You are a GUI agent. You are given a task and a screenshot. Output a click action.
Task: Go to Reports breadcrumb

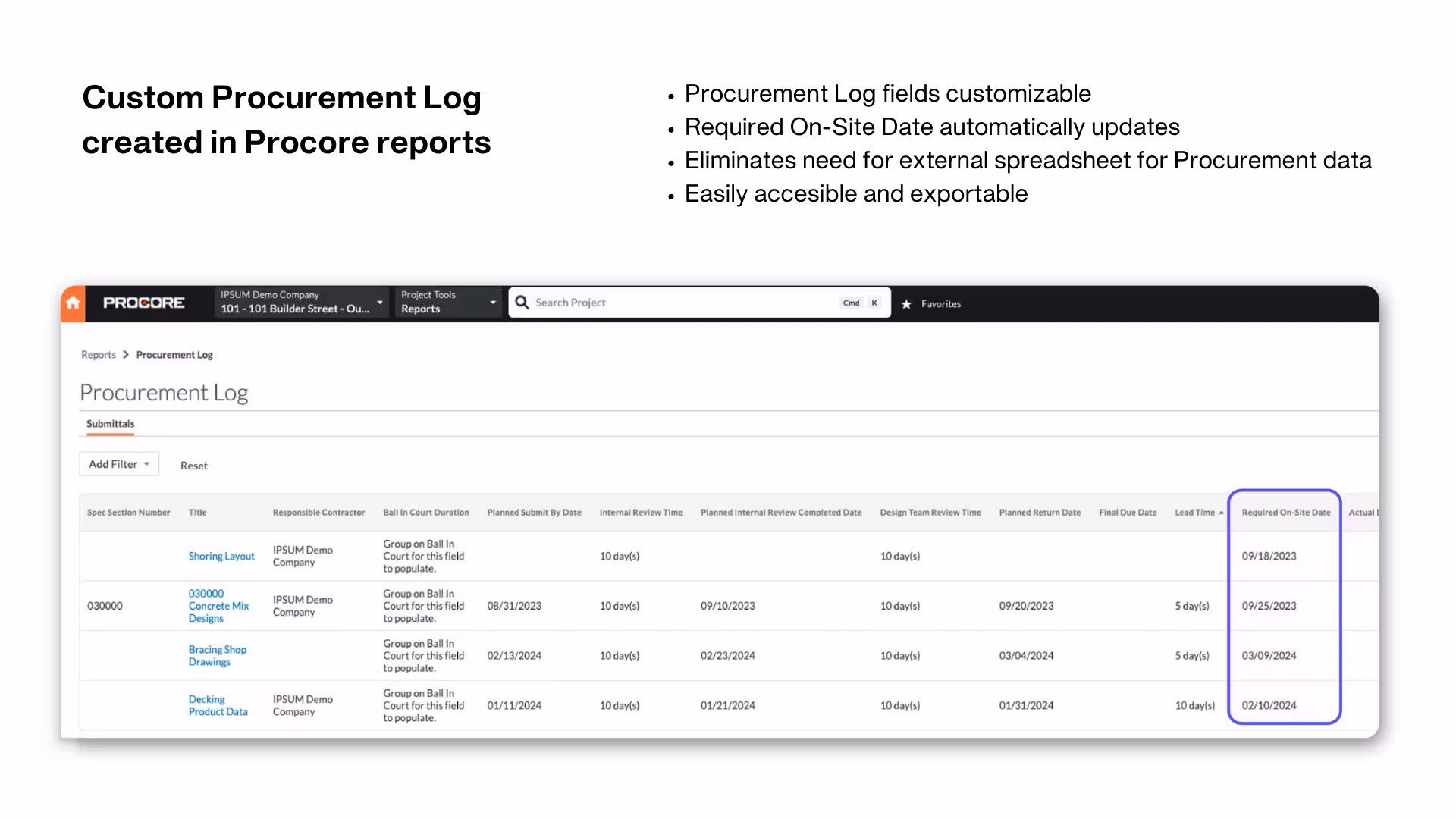point(99,355)
